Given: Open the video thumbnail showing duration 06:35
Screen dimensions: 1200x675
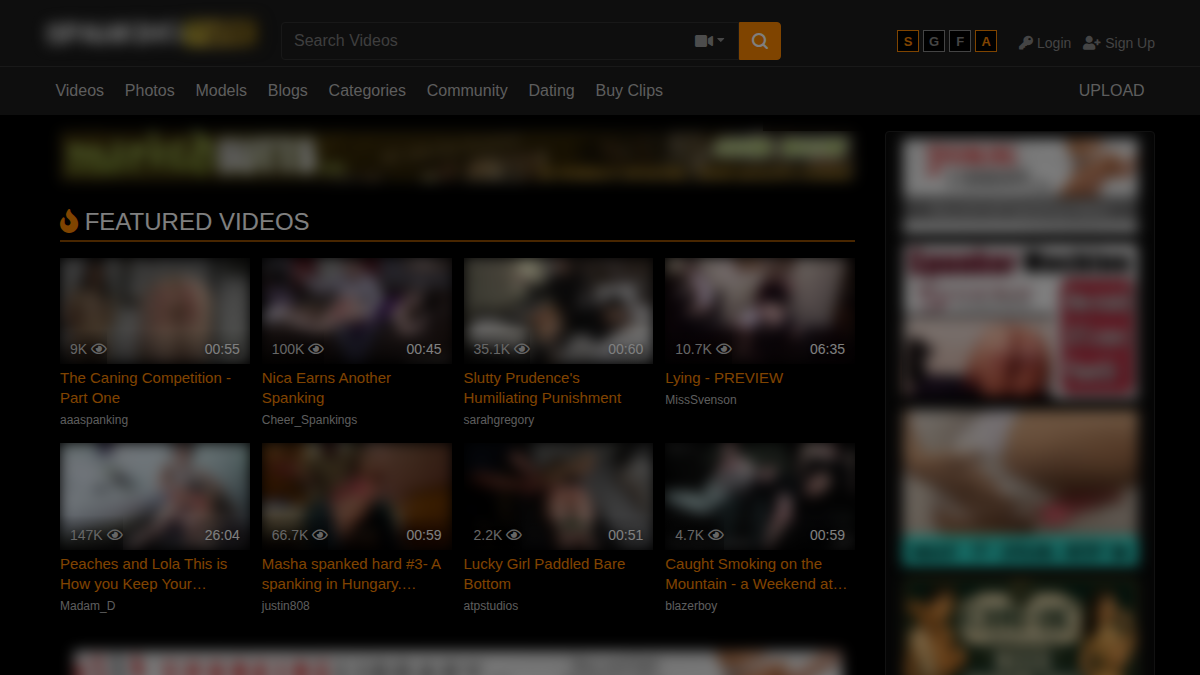Looking at the screenshot, I should click(x=760, y=311).
